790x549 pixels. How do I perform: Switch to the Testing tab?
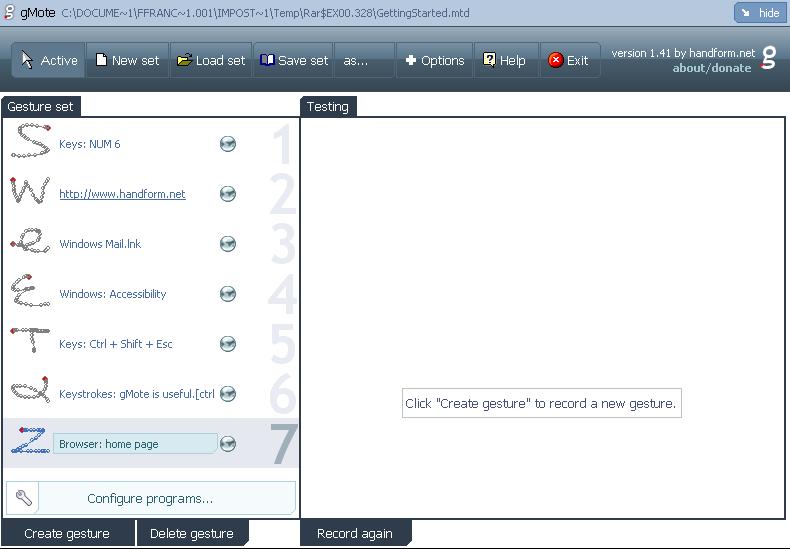(x=328, y=107)
